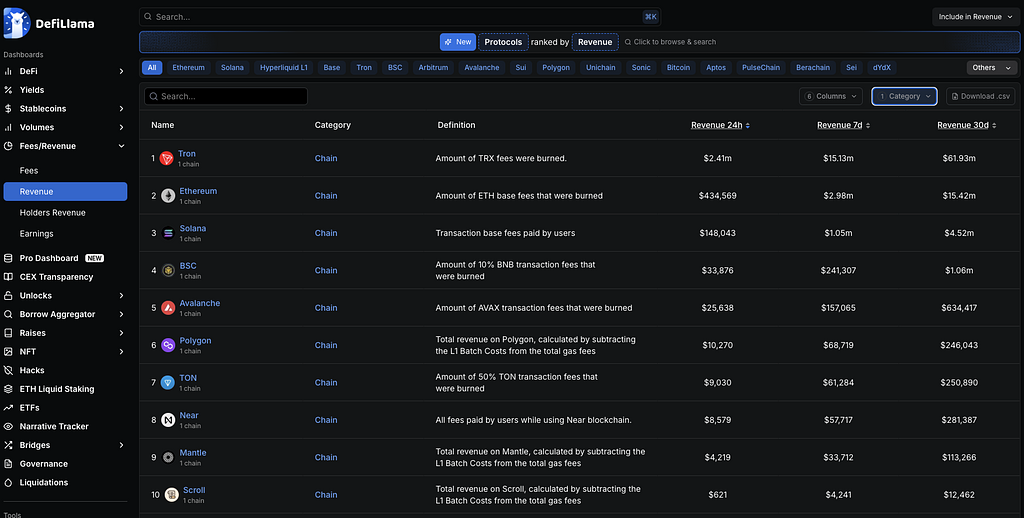Screen dimensions: 1024x518
Task: Click the Tron chain logo icon
Action: [166, 158]
